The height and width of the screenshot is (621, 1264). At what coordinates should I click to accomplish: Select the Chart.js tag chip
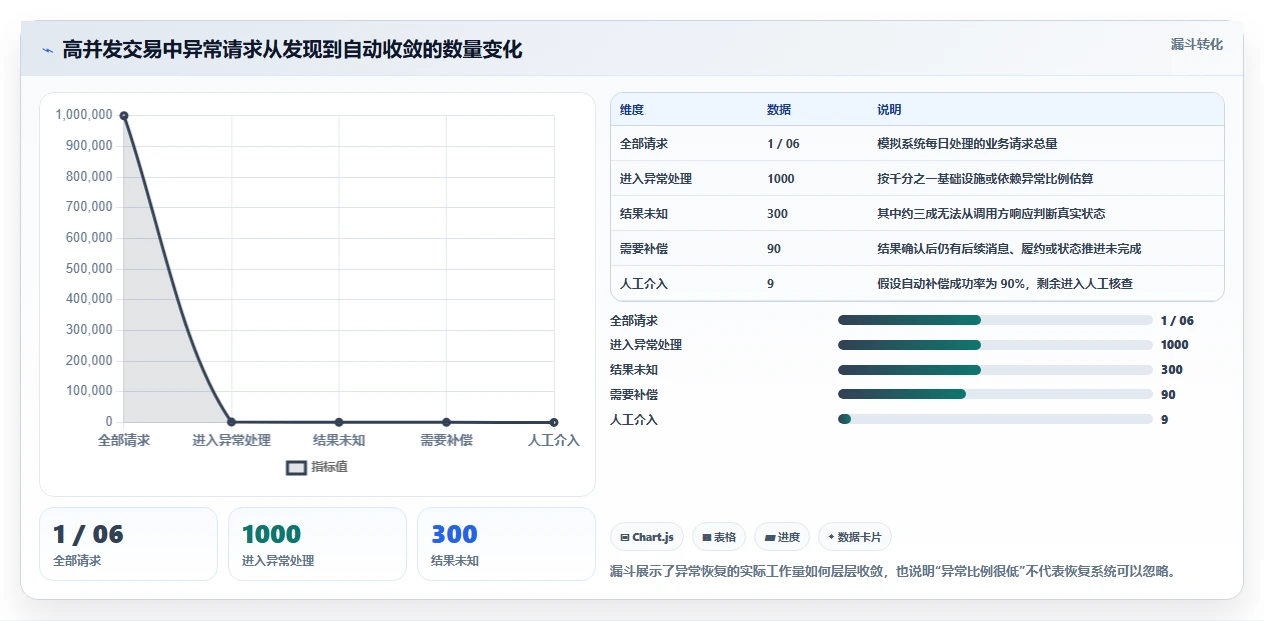tap(647, 537)
